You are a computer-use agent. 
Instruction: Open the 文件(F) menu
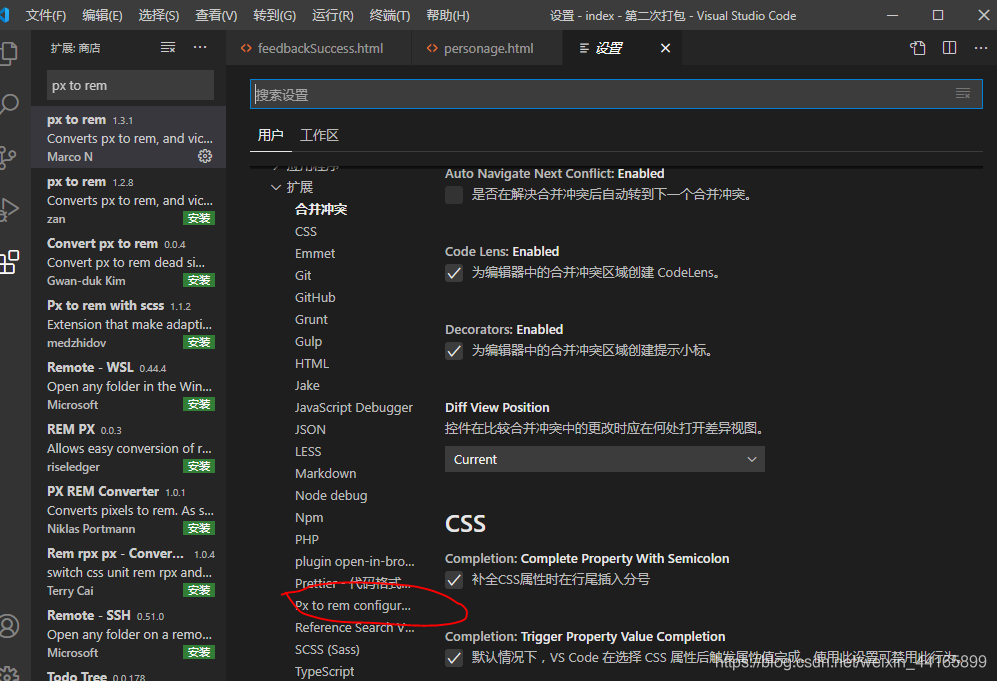click(x=46, y=15)
